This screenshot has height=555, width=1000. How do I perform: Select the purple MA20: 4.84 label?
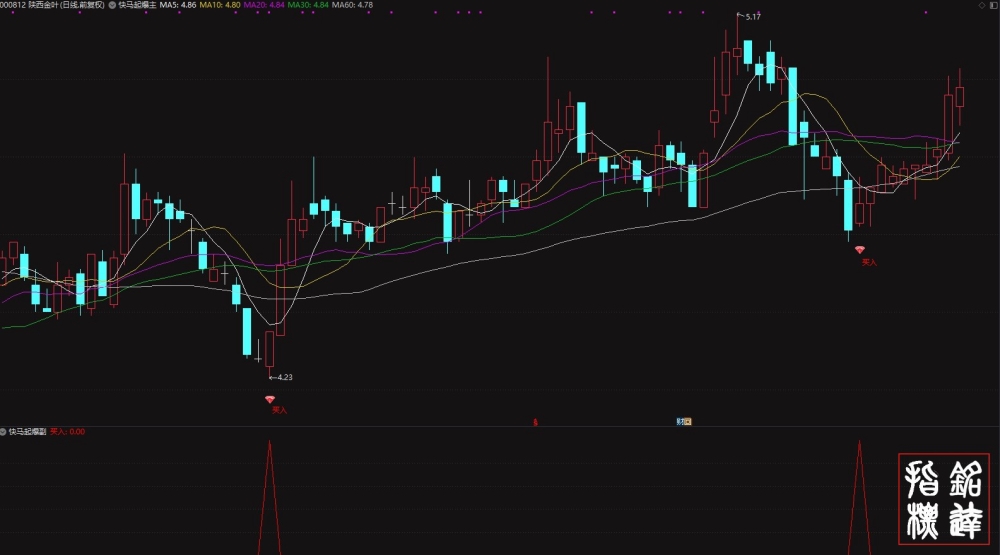tap(264, 5)
